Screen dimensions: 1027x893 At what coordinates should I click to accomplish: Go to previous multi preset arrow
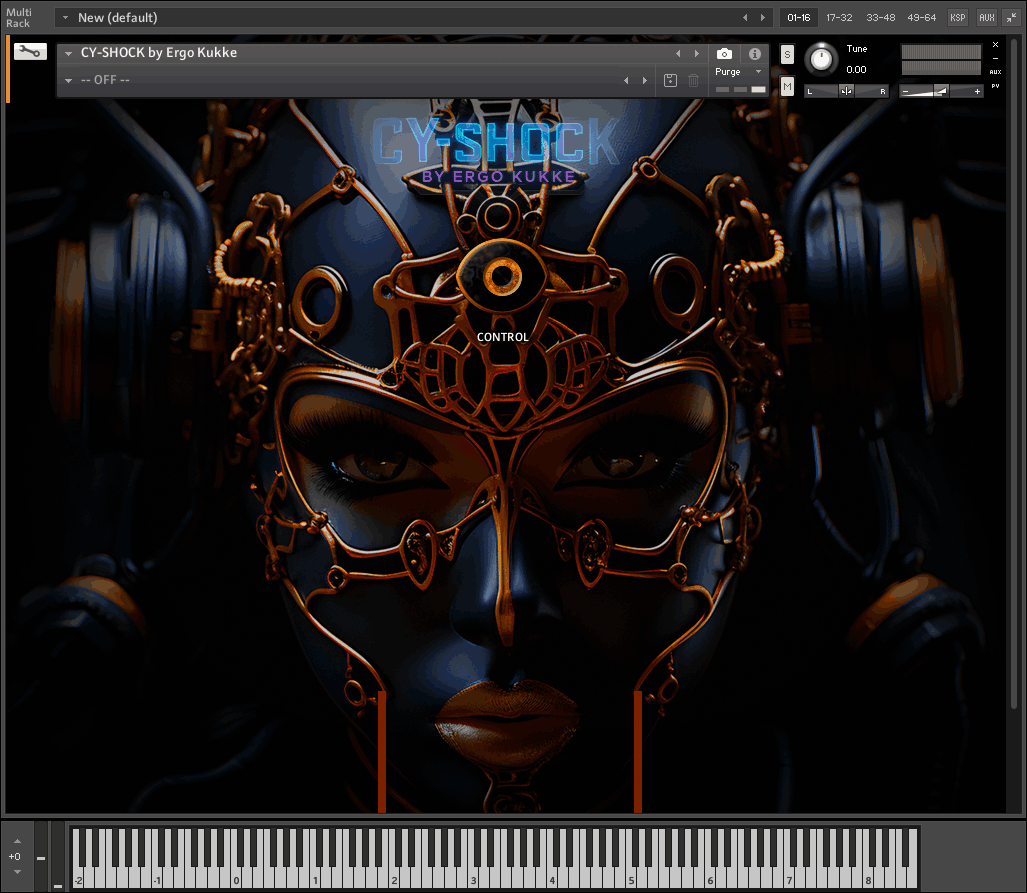click(745, 18)
